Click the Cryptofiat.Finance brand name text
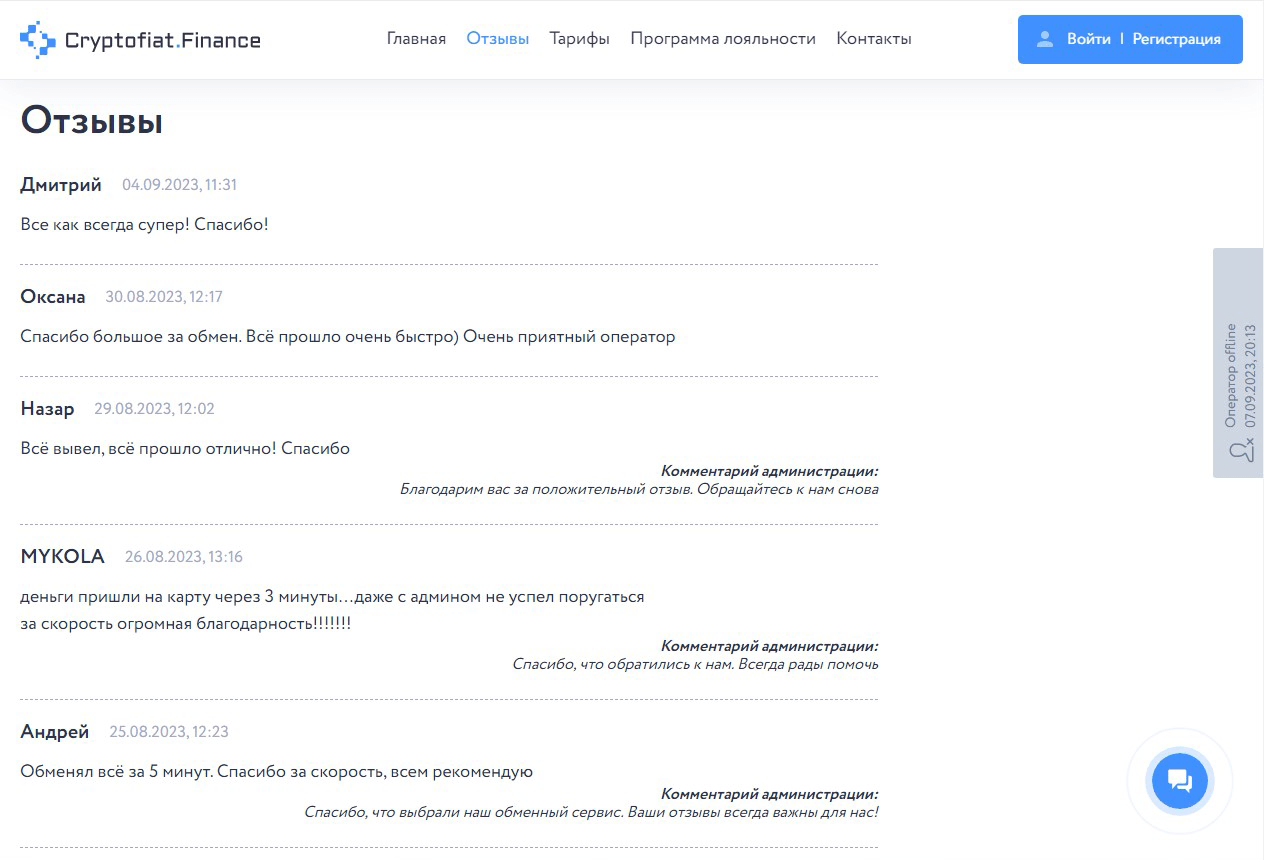1264x860 pixels. click(x=162, y=40)
